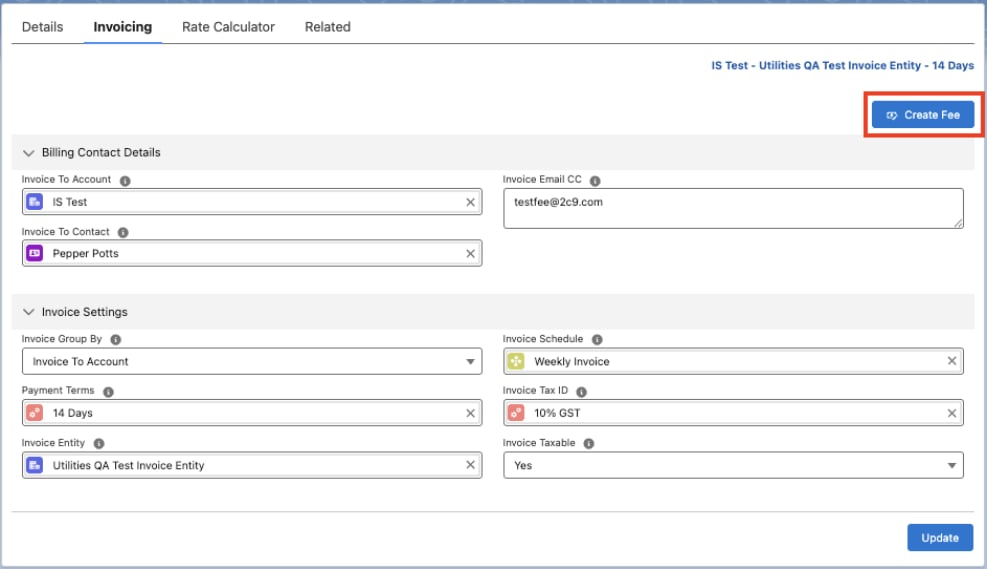Screen dimensions: 987x569
Task: Open info tooltip for Invoice Email CC
Action: [x=595, y=181]
